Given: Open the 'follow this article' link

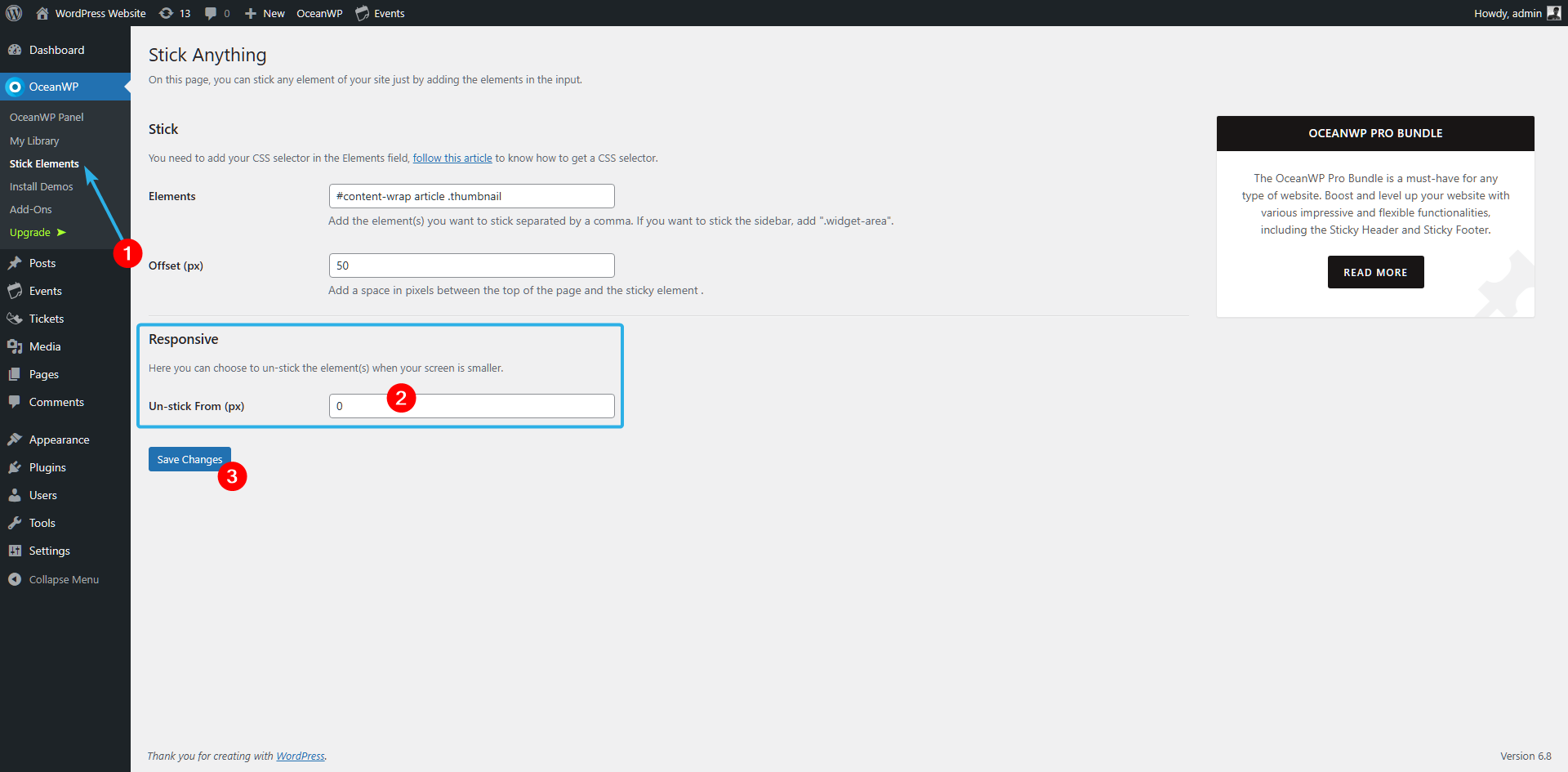Looking at the screenshot, I should [452, 158].
